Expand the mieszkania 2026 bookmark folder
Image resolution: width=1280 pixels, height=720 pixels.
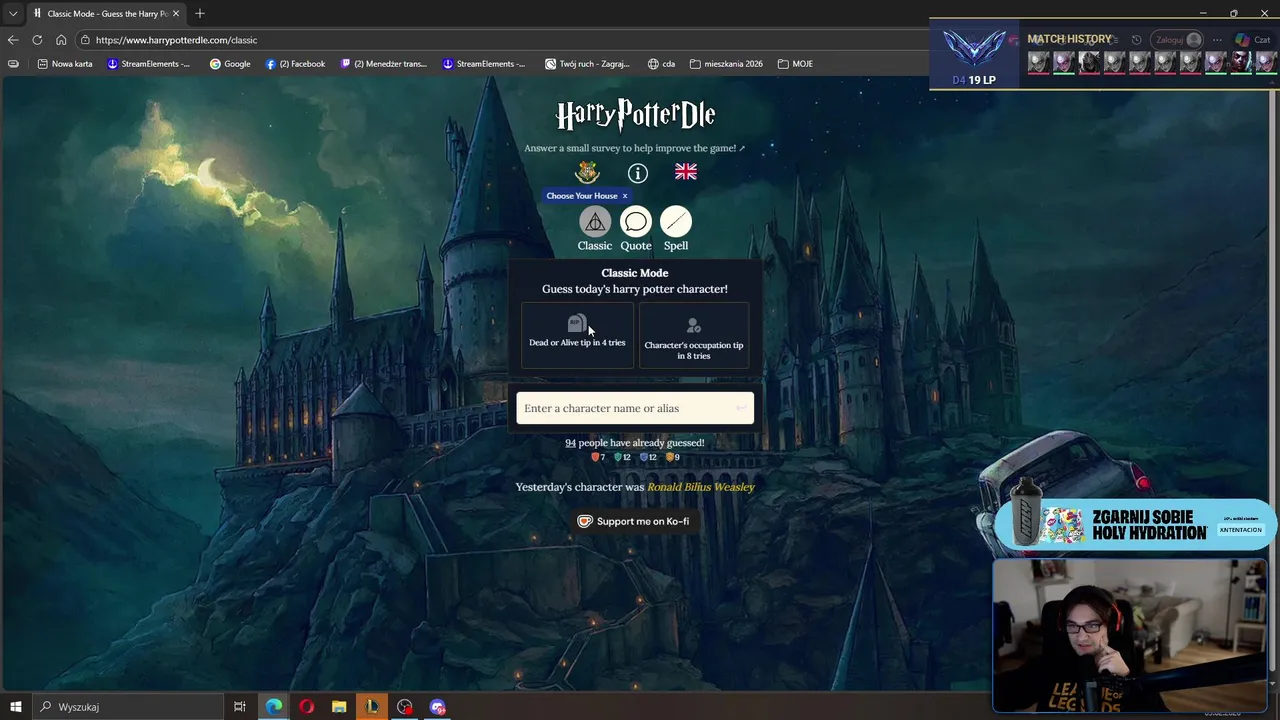[726, 64]
